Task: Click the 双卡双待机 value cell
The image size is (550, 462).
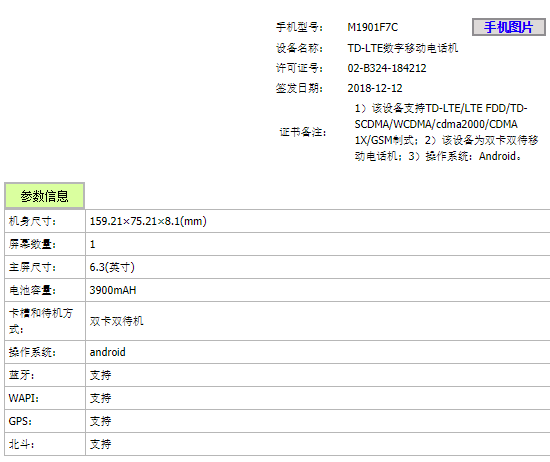Action: tap(318, 321)
